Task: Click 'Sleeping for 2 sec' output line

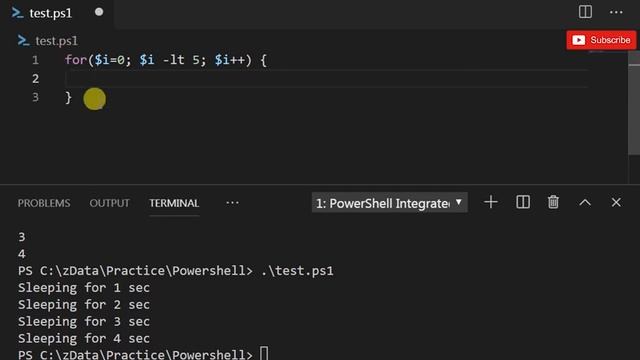Action: [x=84, y=304]
